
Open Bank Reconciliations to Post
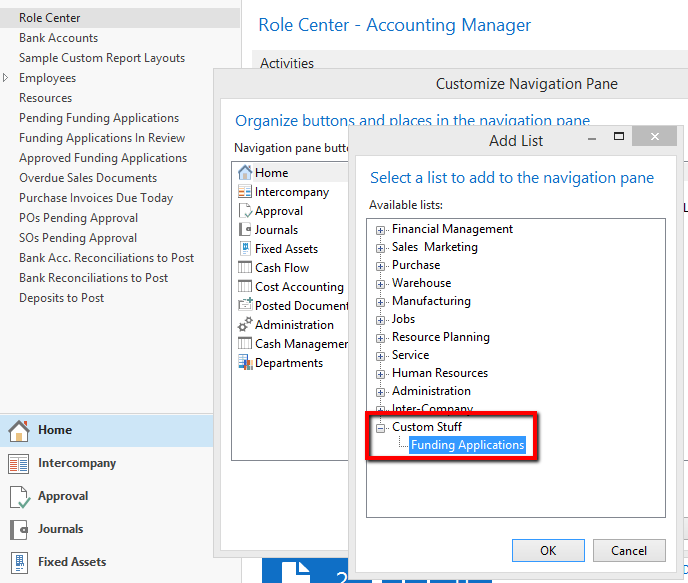[93, 278]
